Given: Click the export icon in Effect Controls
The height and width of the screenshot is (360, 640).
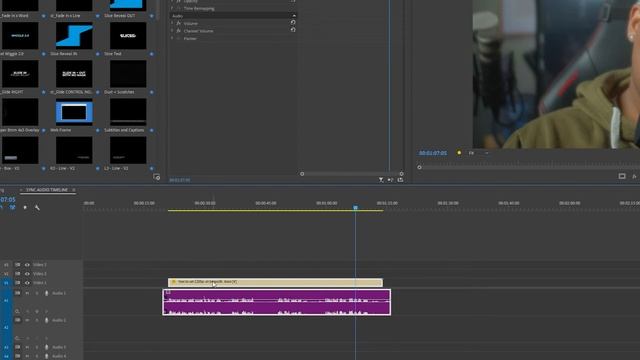Looking at the screenshot, I should click(400, 180).
